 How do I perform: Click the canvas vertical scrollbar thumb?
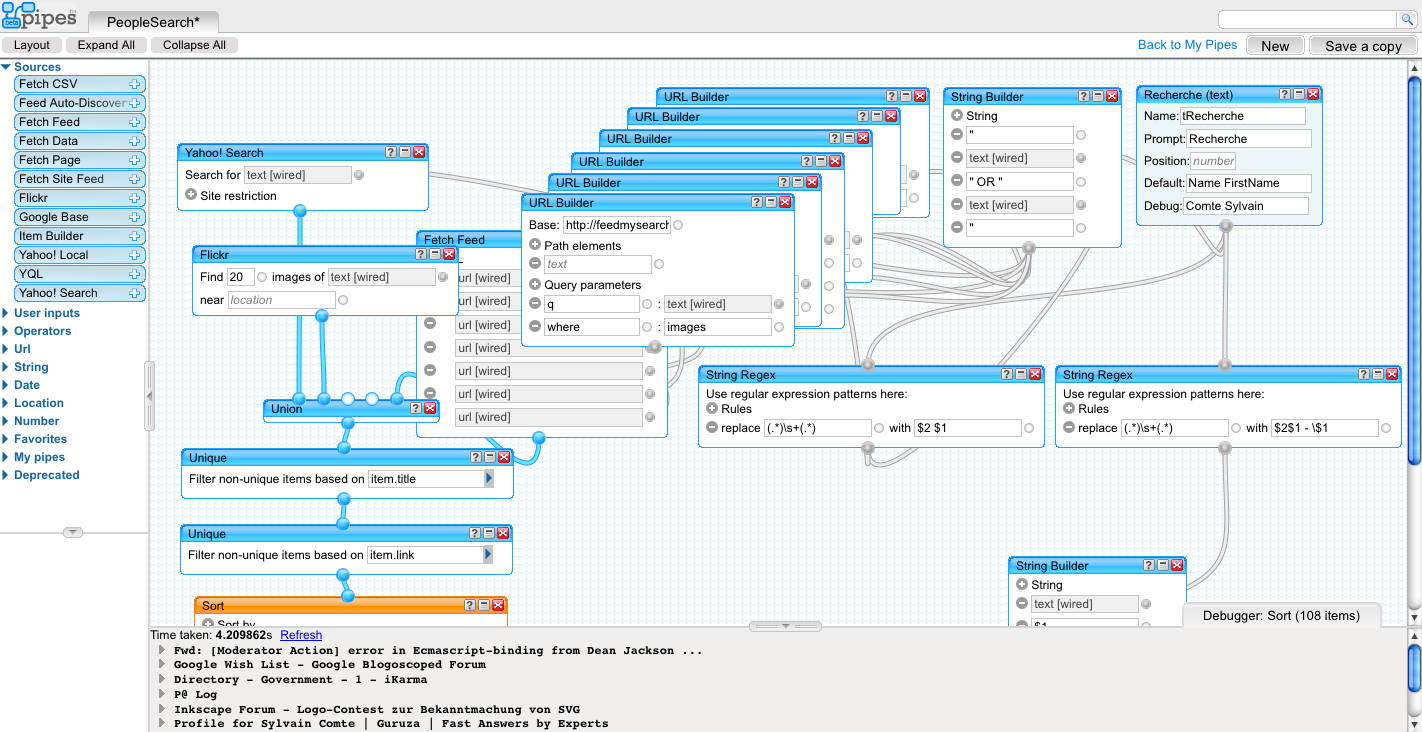click(1414, 269)
